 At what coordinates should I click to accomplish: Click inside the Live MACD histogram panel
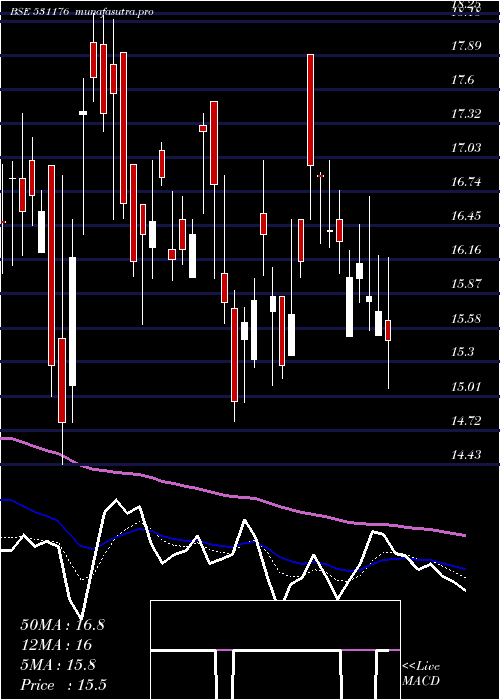pyautogui.click(x=275, y=650)
